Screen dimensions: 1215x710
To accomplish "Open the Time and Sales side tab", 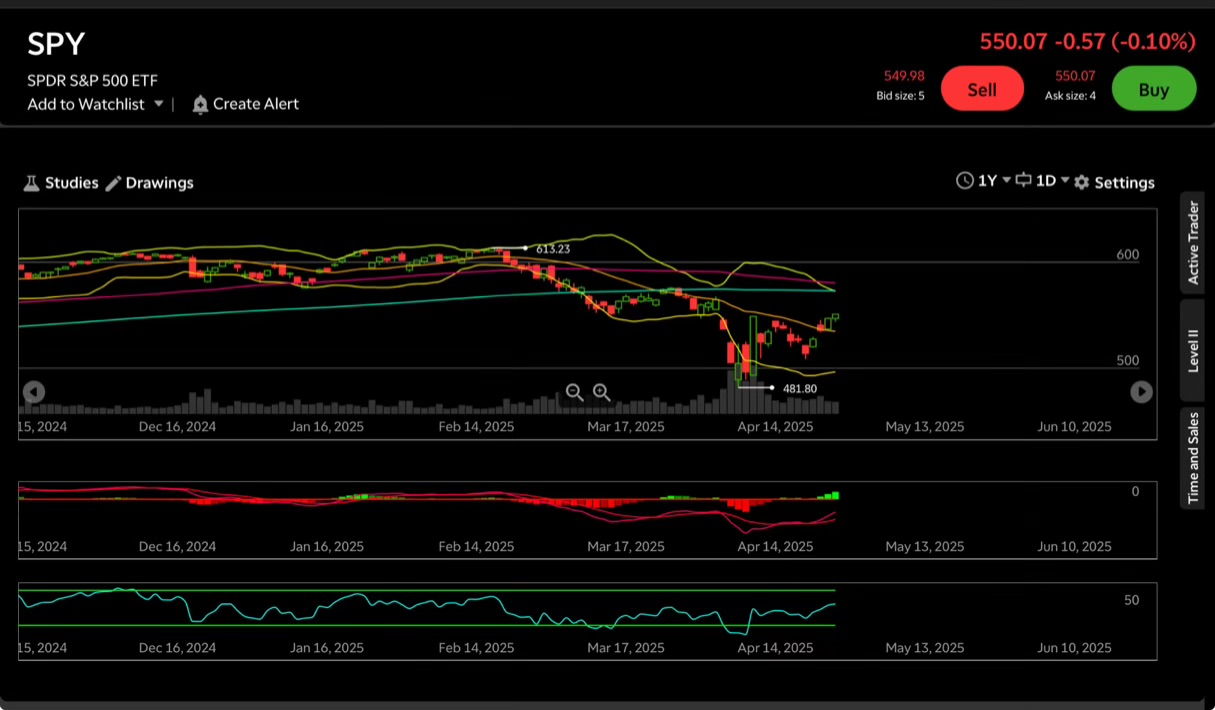I will (x=1192, y=458).
